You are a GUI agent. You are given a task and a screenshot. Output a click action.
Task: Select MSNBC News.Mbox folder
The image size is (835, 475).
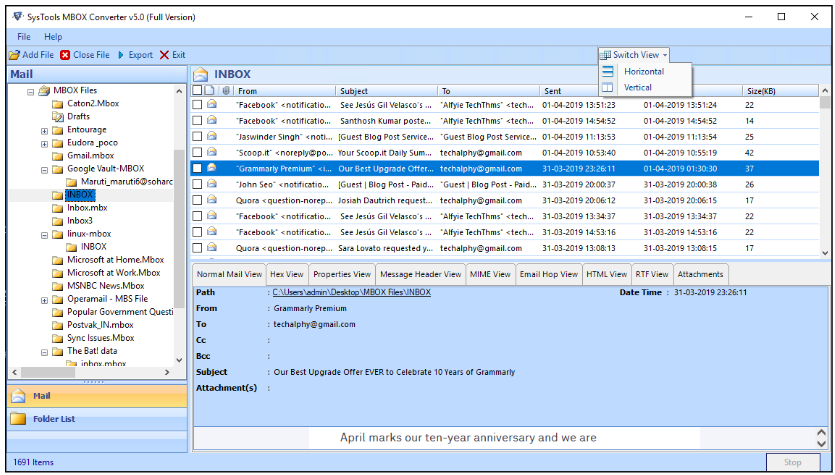click(105, 286)
